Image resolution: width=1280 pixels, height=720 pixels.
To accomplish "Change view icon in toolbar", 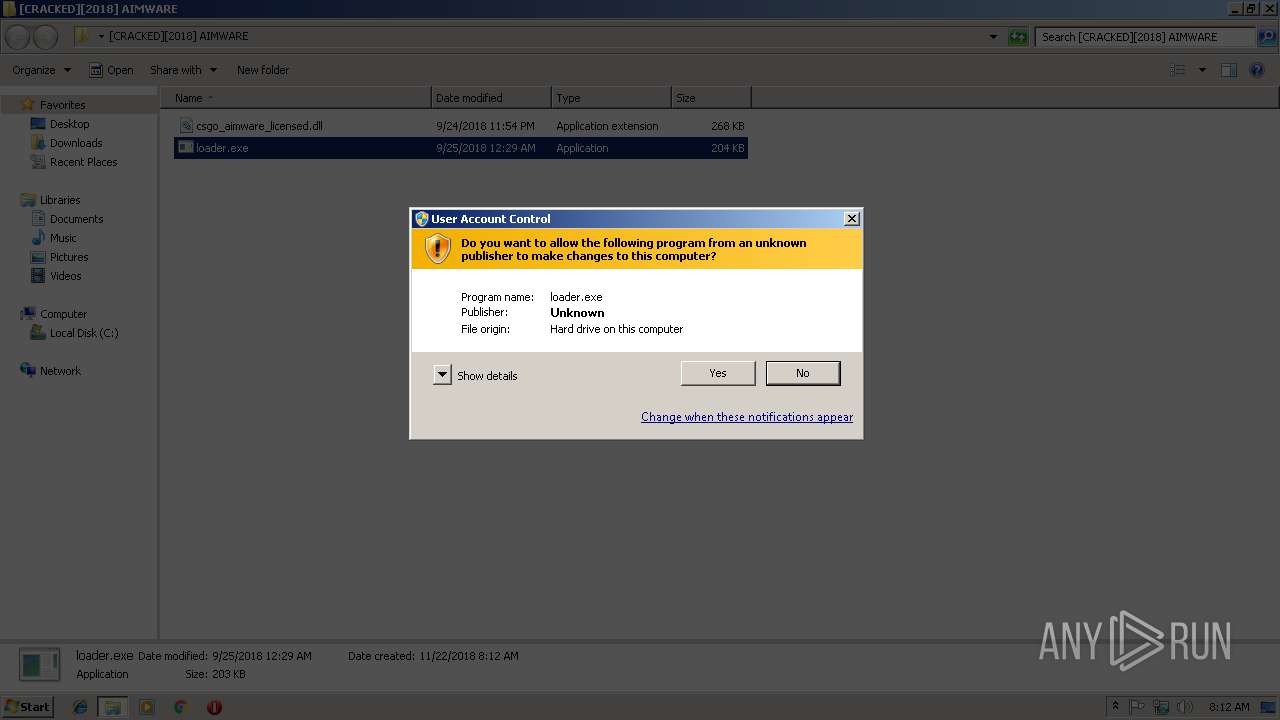I will (x=1178, y=70).
